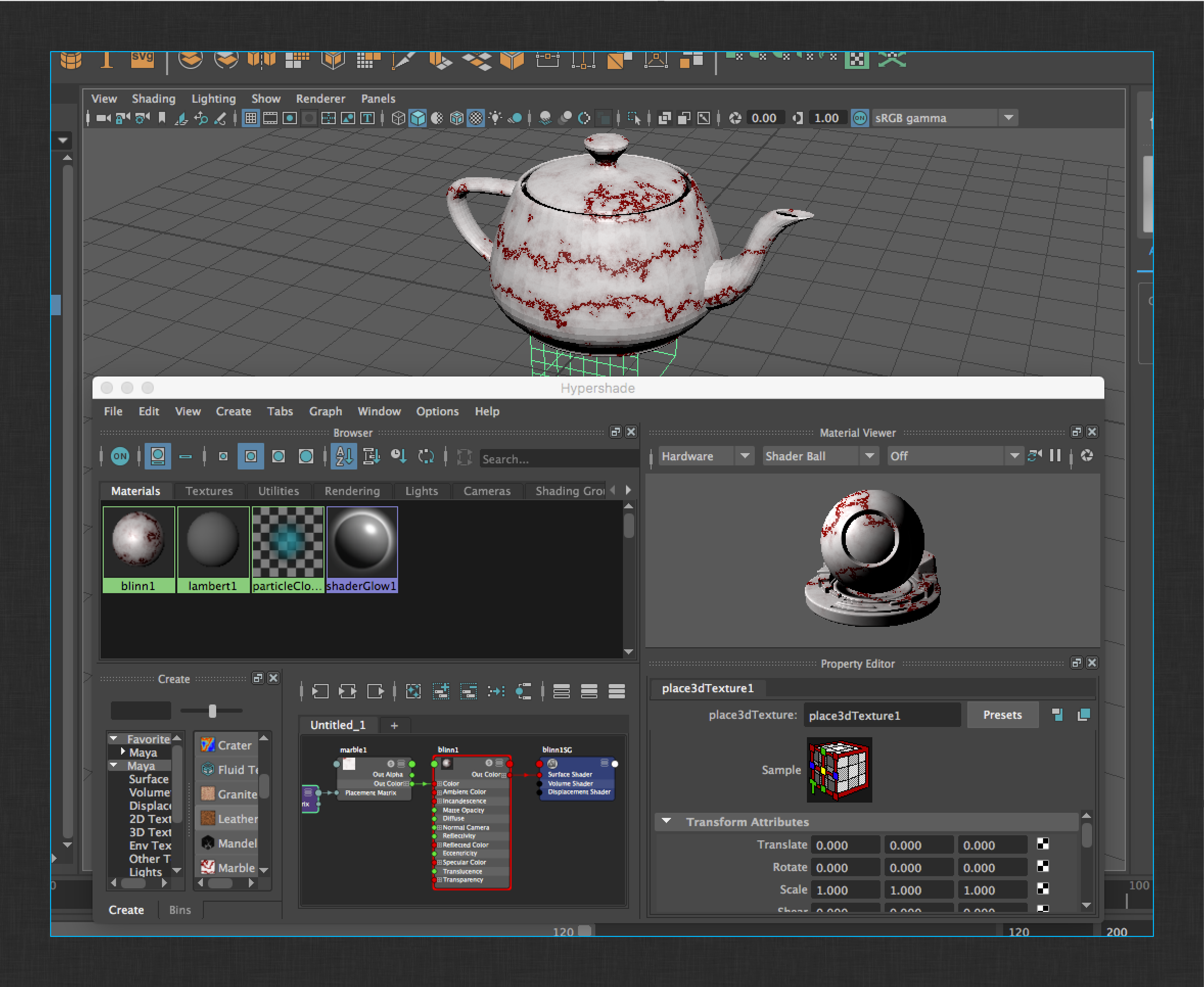Adjust the Create panel icon size slider

pos(212,711)
